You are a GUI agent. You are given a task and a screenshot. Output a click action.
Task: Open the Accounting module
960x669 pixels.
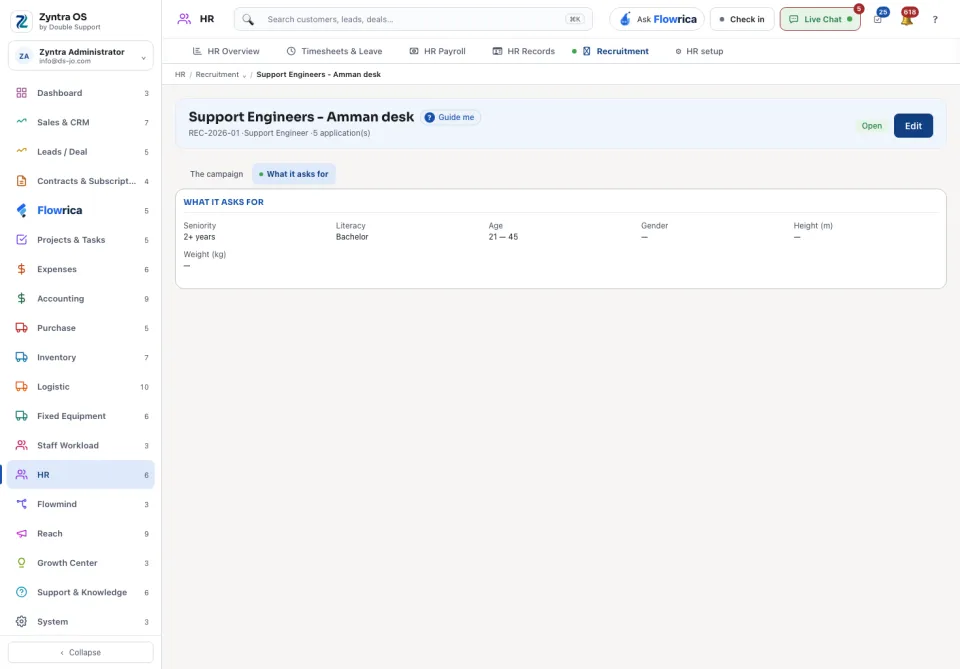pos(81,299)
